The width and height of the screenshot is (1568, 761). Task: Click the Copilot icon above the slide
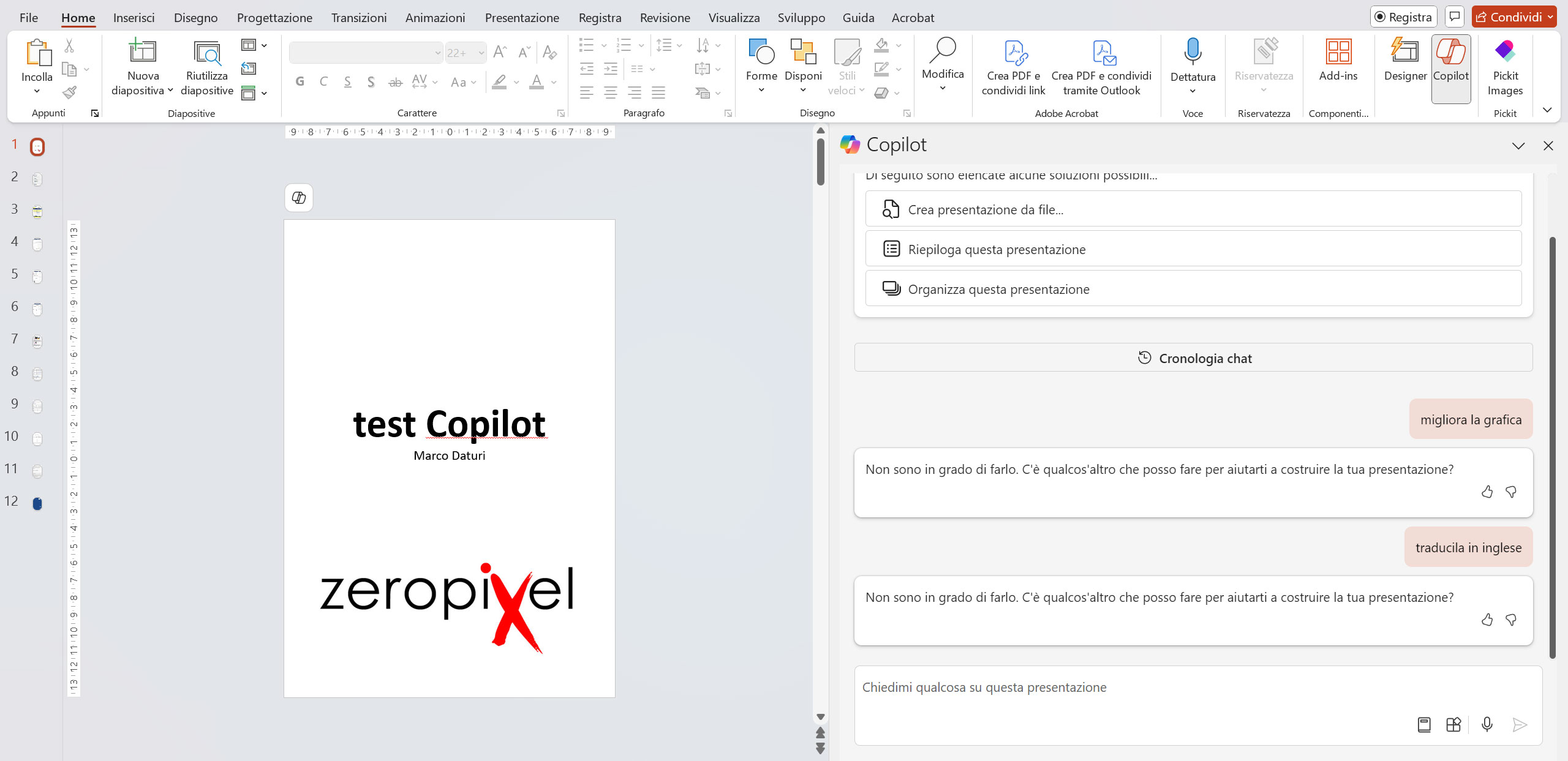tap(299, 198)
